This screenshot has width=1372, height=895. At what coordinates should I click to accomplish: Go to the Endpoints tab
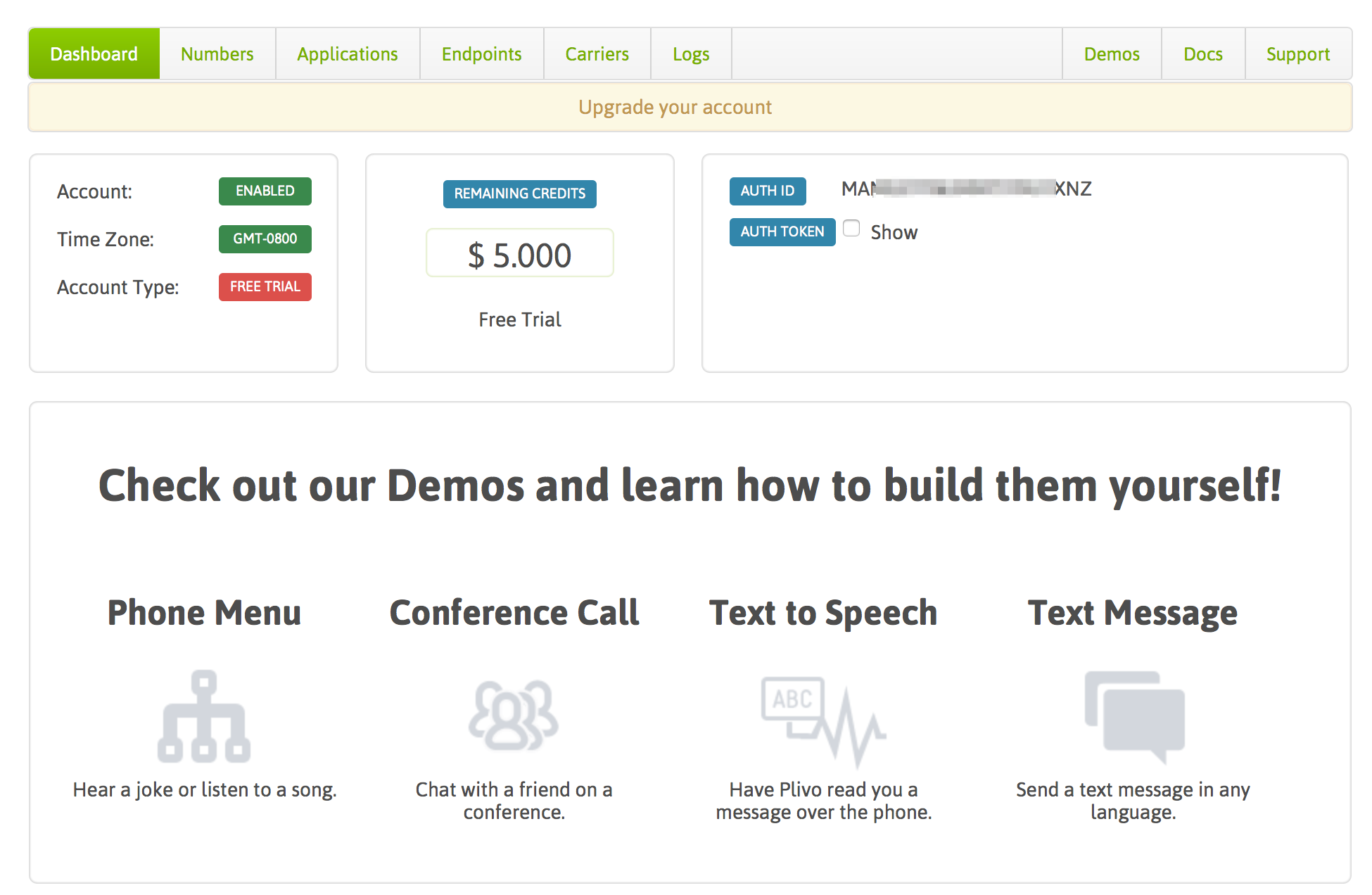[x=481, y=54]
